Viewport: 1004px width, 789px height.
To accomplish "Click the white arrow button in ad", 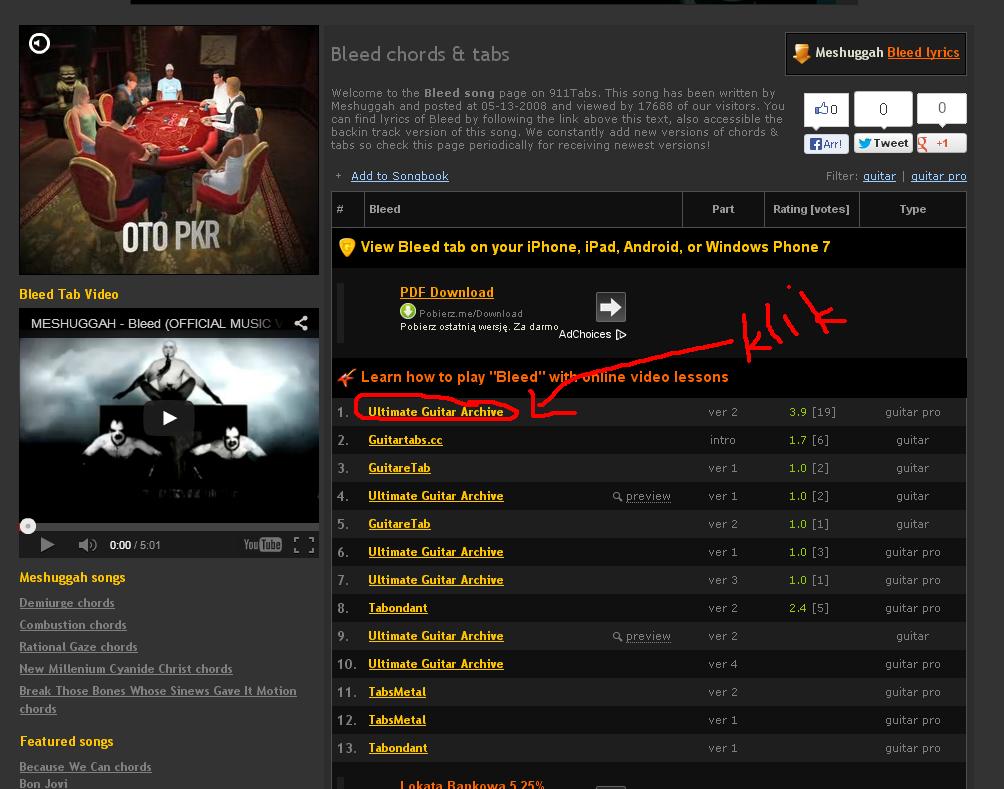I will [610, 307].
